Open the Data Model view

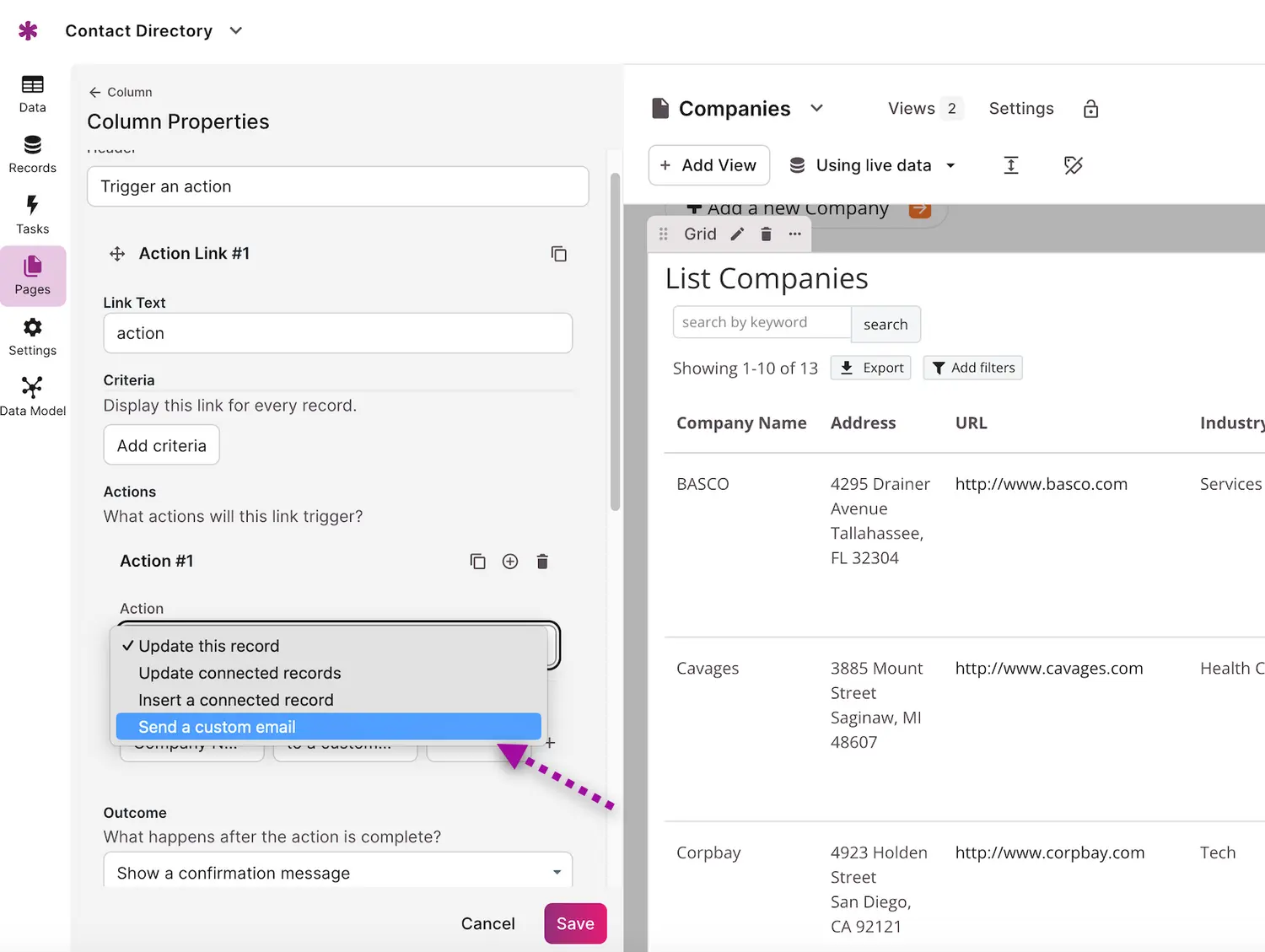(32, 396)
